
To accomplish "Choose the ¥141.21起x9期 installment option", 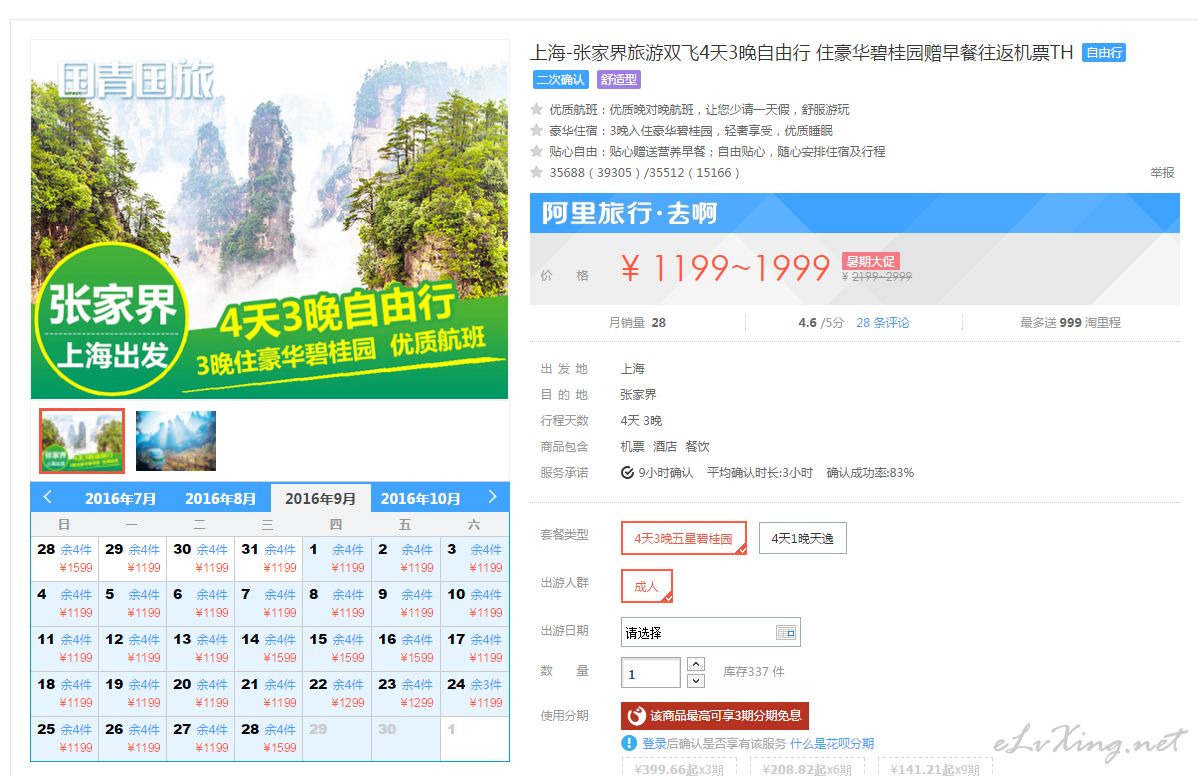I will (935, 767).
